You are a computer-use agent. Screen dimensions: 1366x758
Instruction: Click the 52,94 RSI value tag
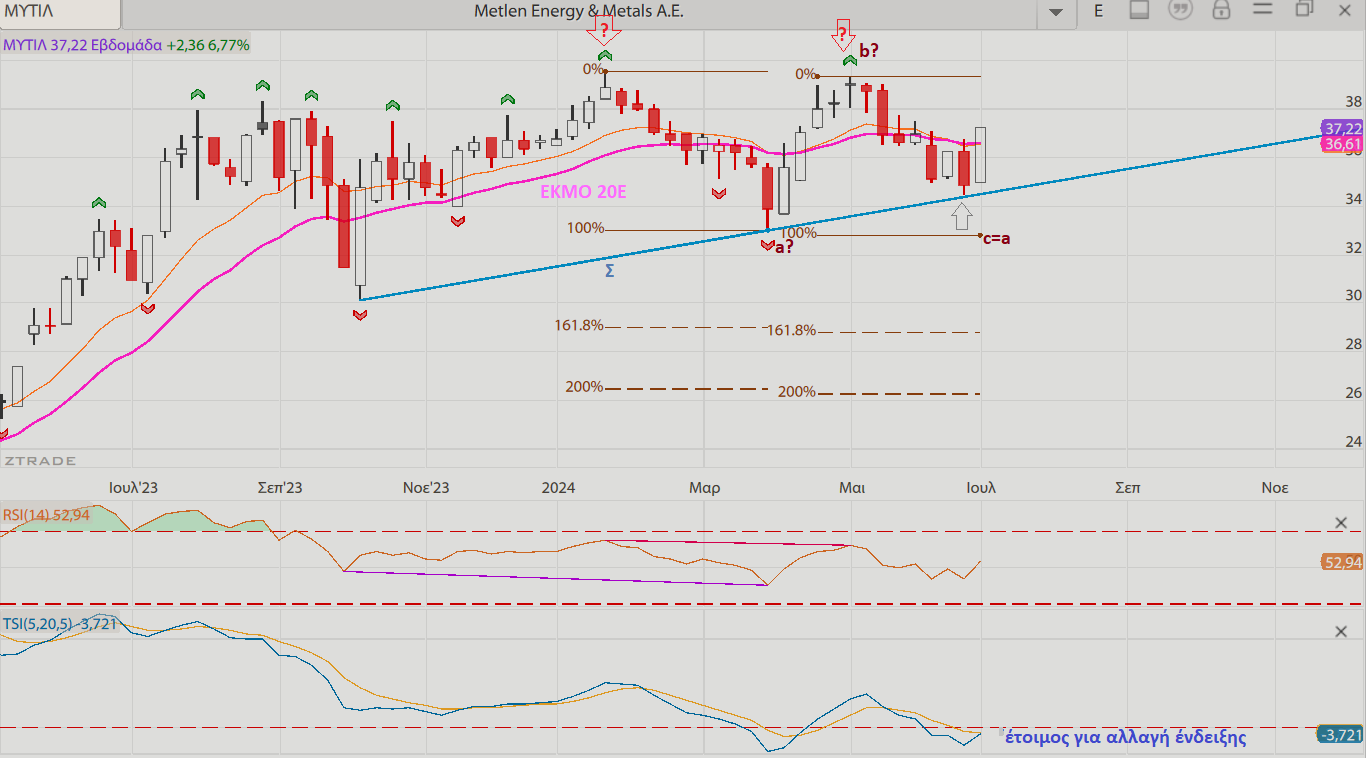point(1343,563)
